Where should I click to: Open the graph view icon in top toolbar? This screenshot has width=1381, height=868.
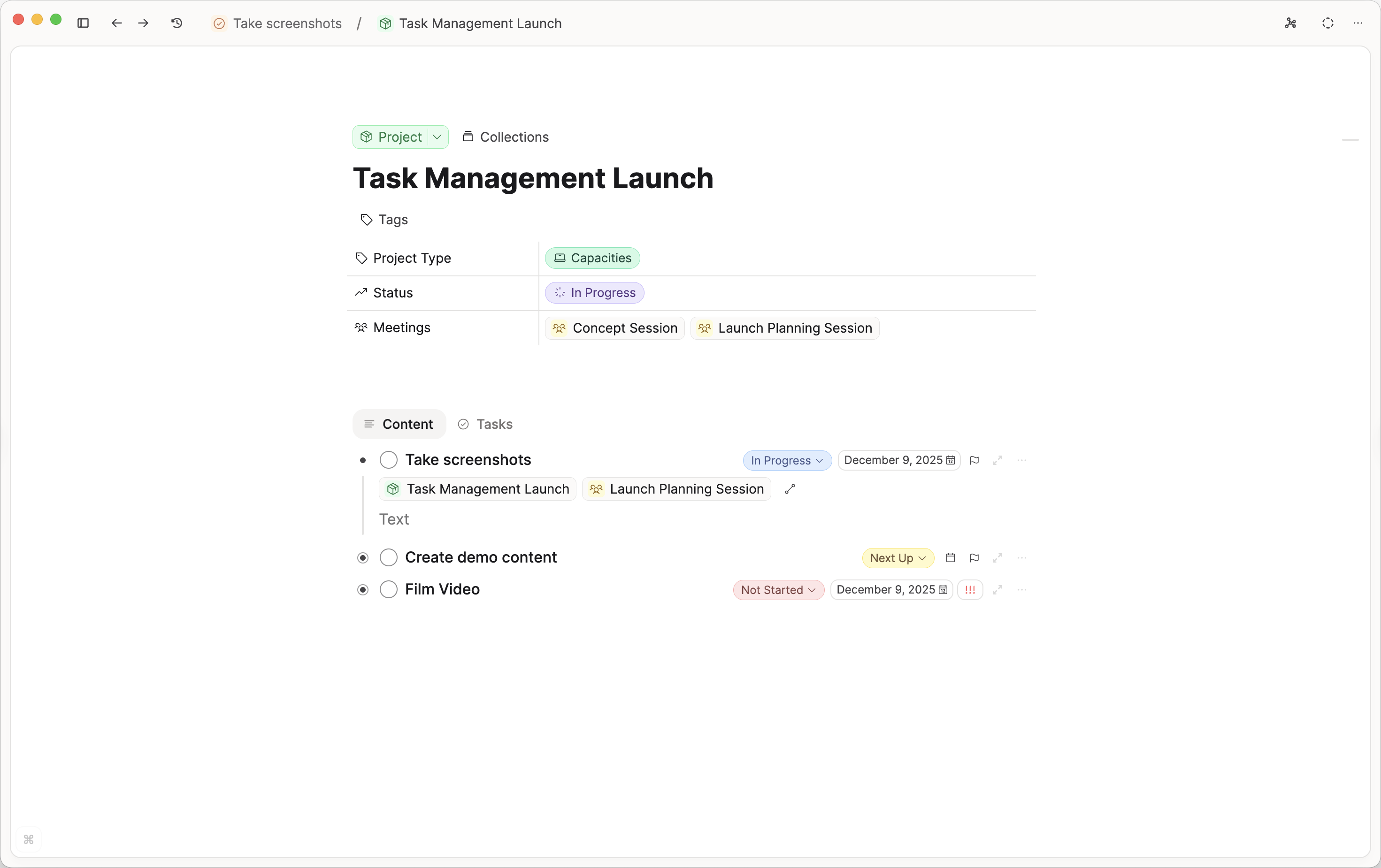pyautogui.click(x=1290, y=23)
